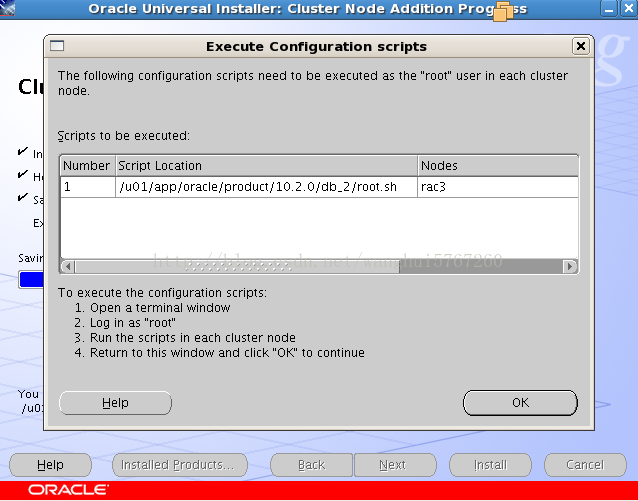Open the installer window menu icon
638x501 pixels.
(7, 8)
